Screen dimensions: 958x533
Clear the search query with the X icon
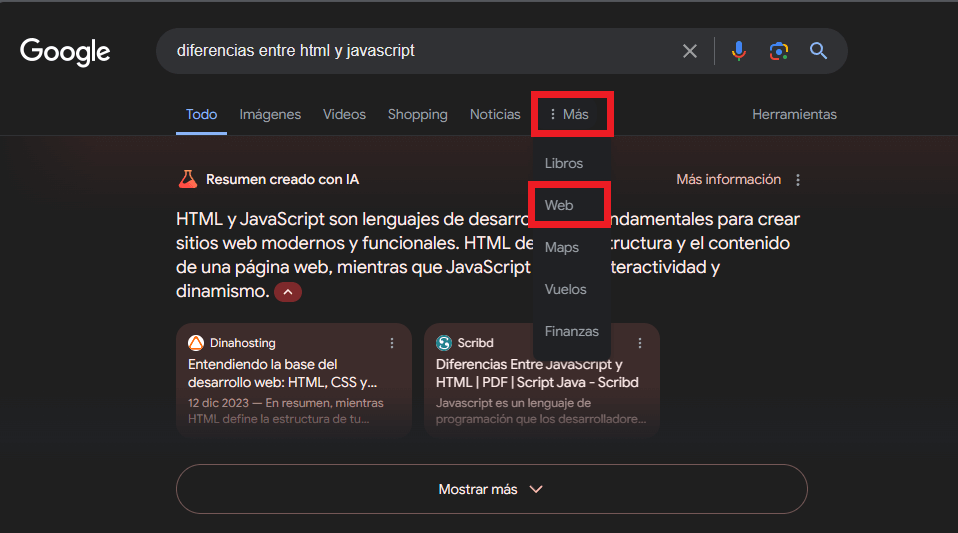tap(690, 51)
